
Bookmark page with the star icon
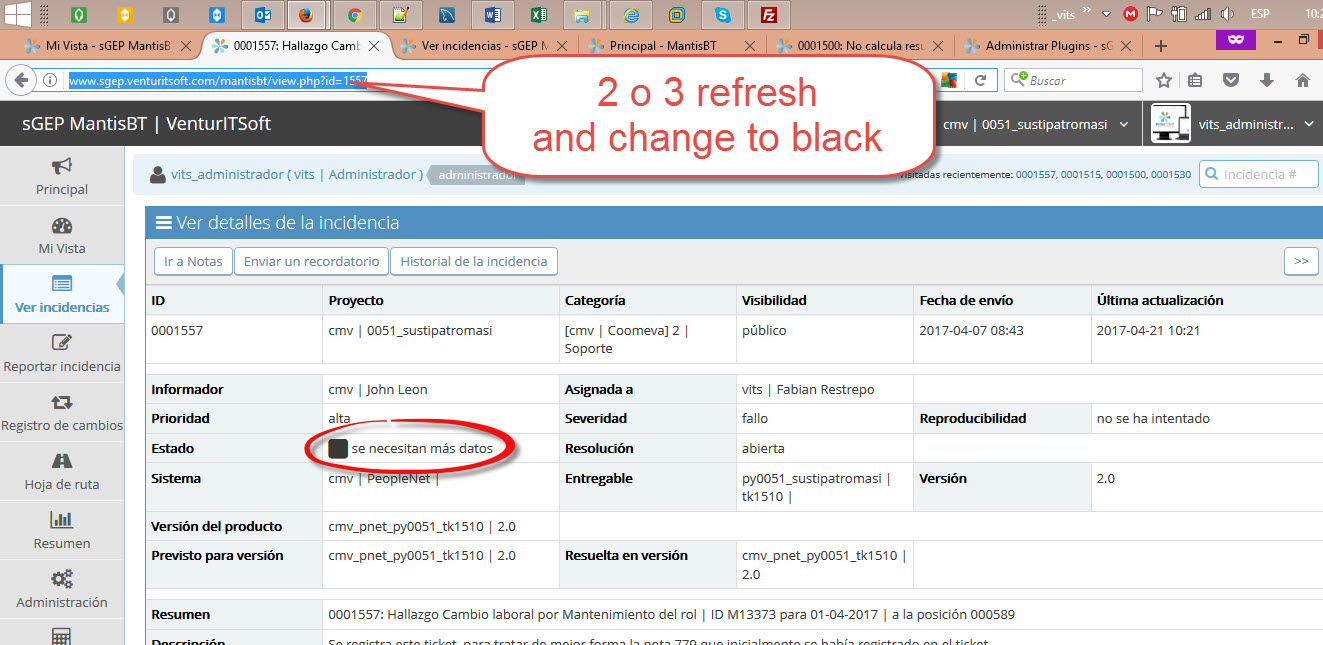pos(1164,81)
